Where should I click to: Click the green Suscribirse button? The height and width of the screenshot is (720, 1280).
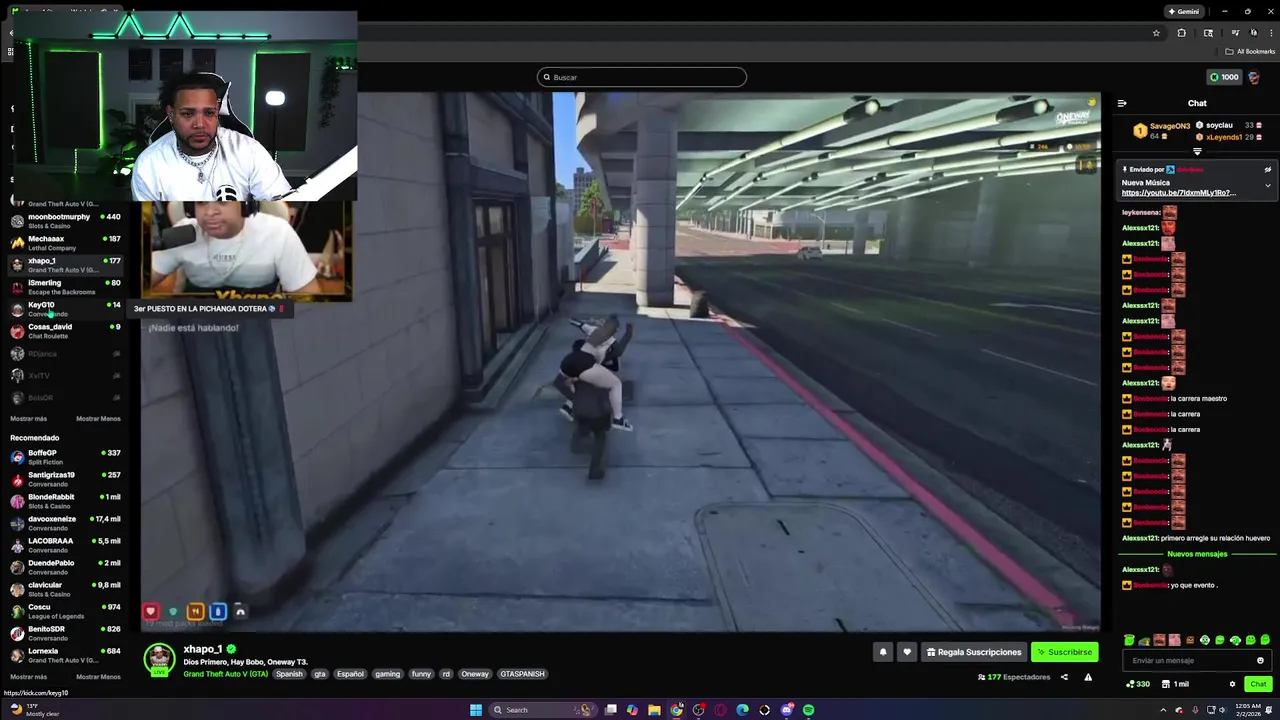click(x=1064, y=652)
